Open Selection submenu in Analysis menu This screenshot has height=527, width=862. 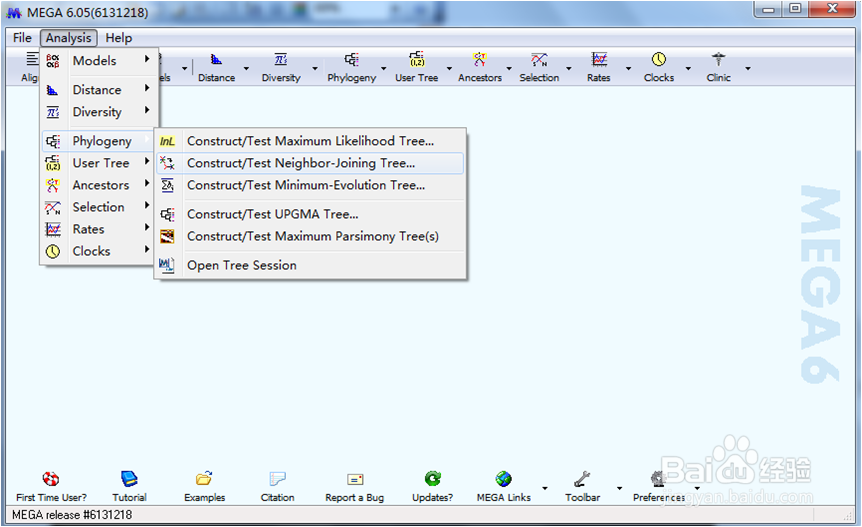[x=99, y=207]
